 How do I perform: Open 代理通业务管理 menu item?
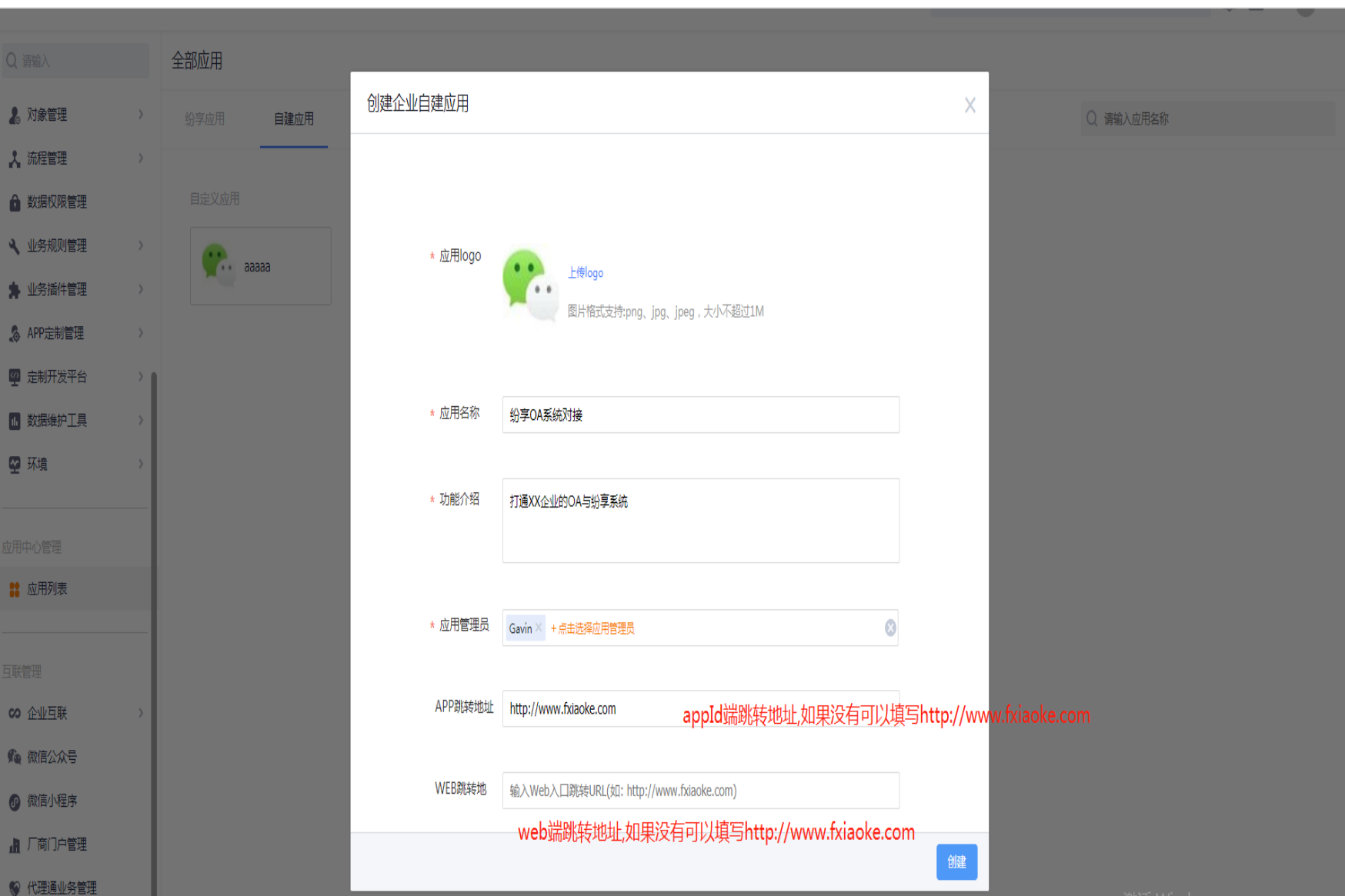pyautogui.click(x=75, y=886)
